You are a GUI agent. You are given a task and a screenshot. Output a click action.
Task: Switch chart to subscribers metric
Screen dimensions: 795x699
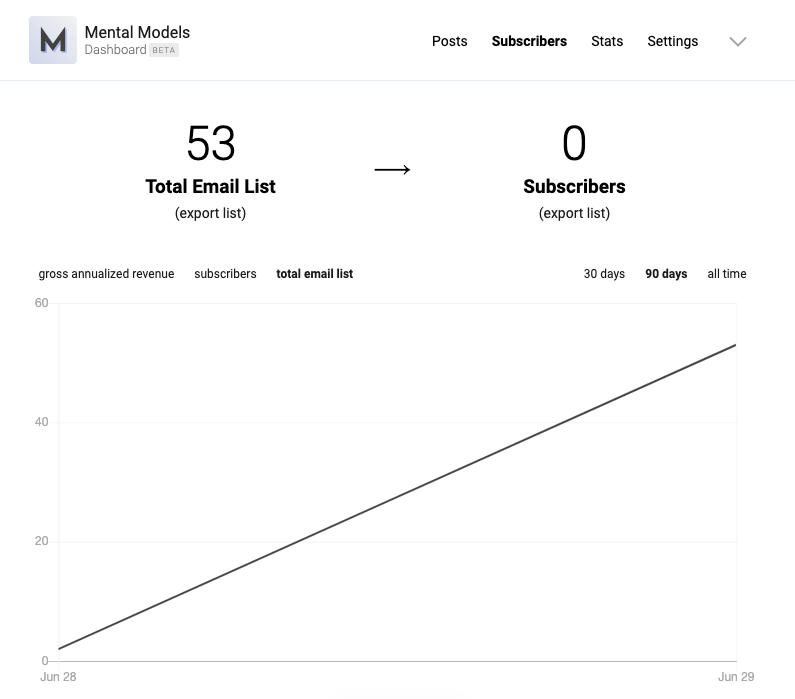225,274
